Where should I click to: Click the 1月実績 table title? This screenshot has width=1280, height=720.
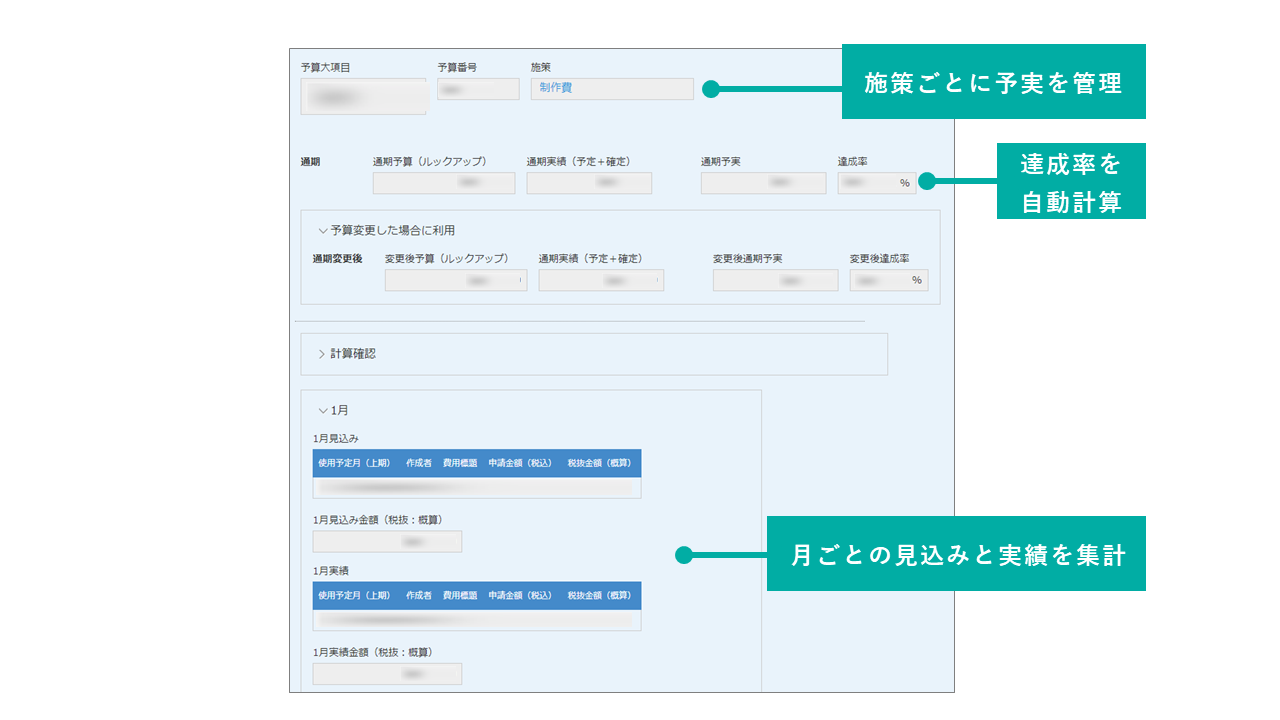click(331, 570)
